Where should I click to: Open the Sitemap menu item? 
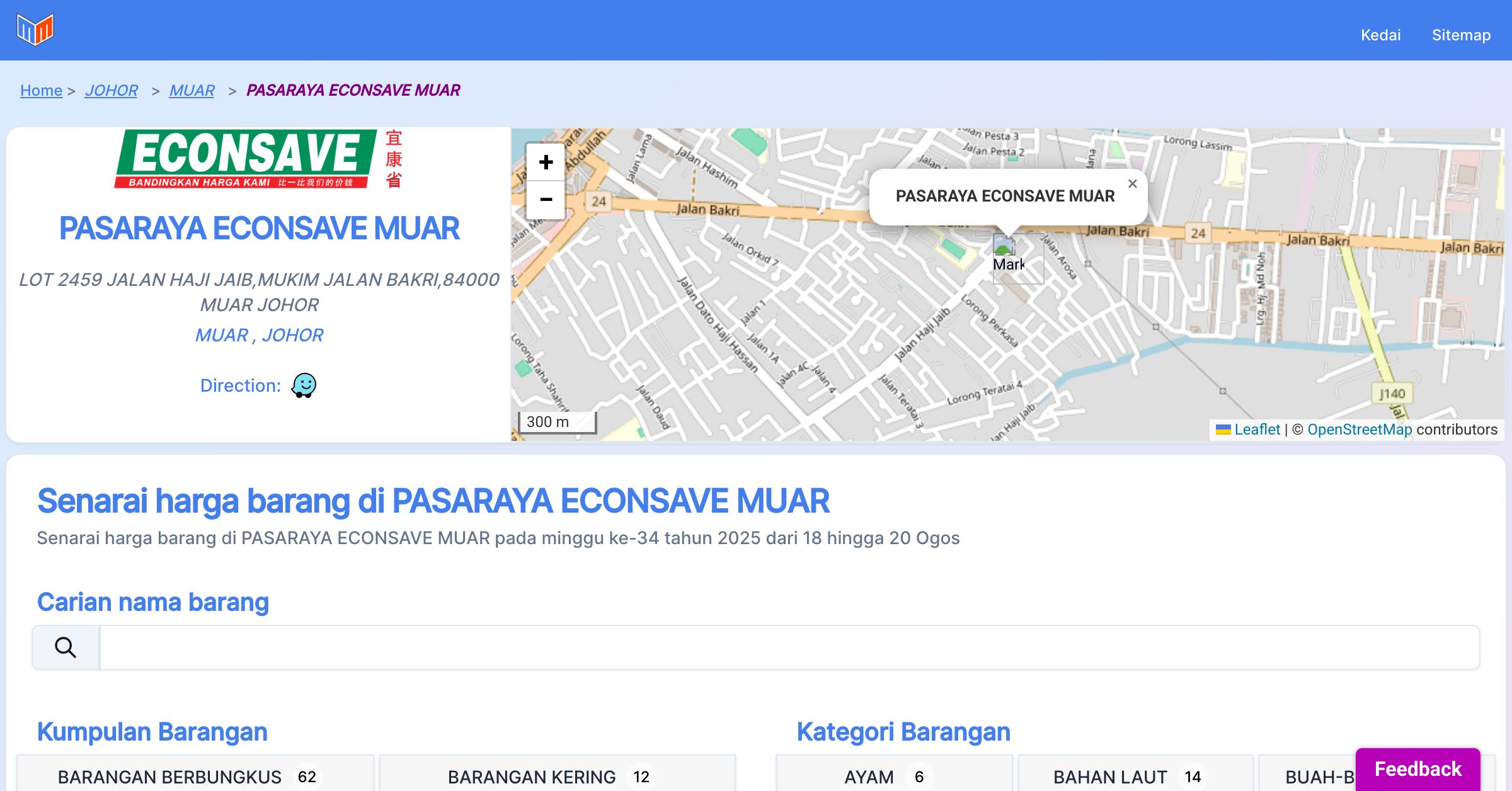tap(1461, 35)
